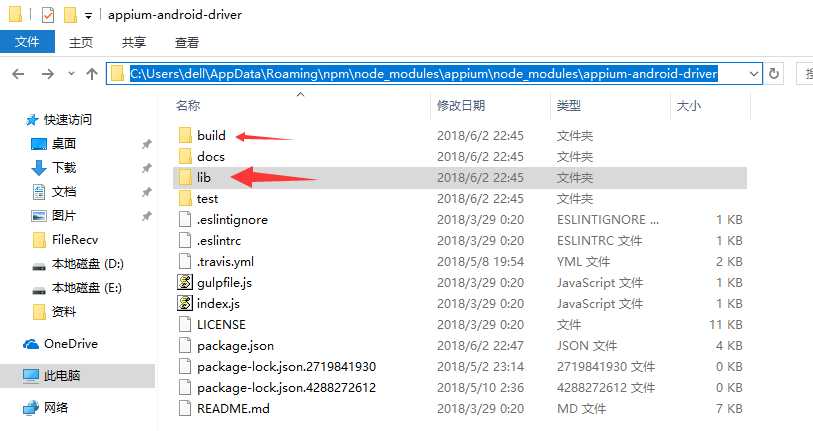Click the New Folder quick access icon
813x431 pixels.
tap(70, 15)
